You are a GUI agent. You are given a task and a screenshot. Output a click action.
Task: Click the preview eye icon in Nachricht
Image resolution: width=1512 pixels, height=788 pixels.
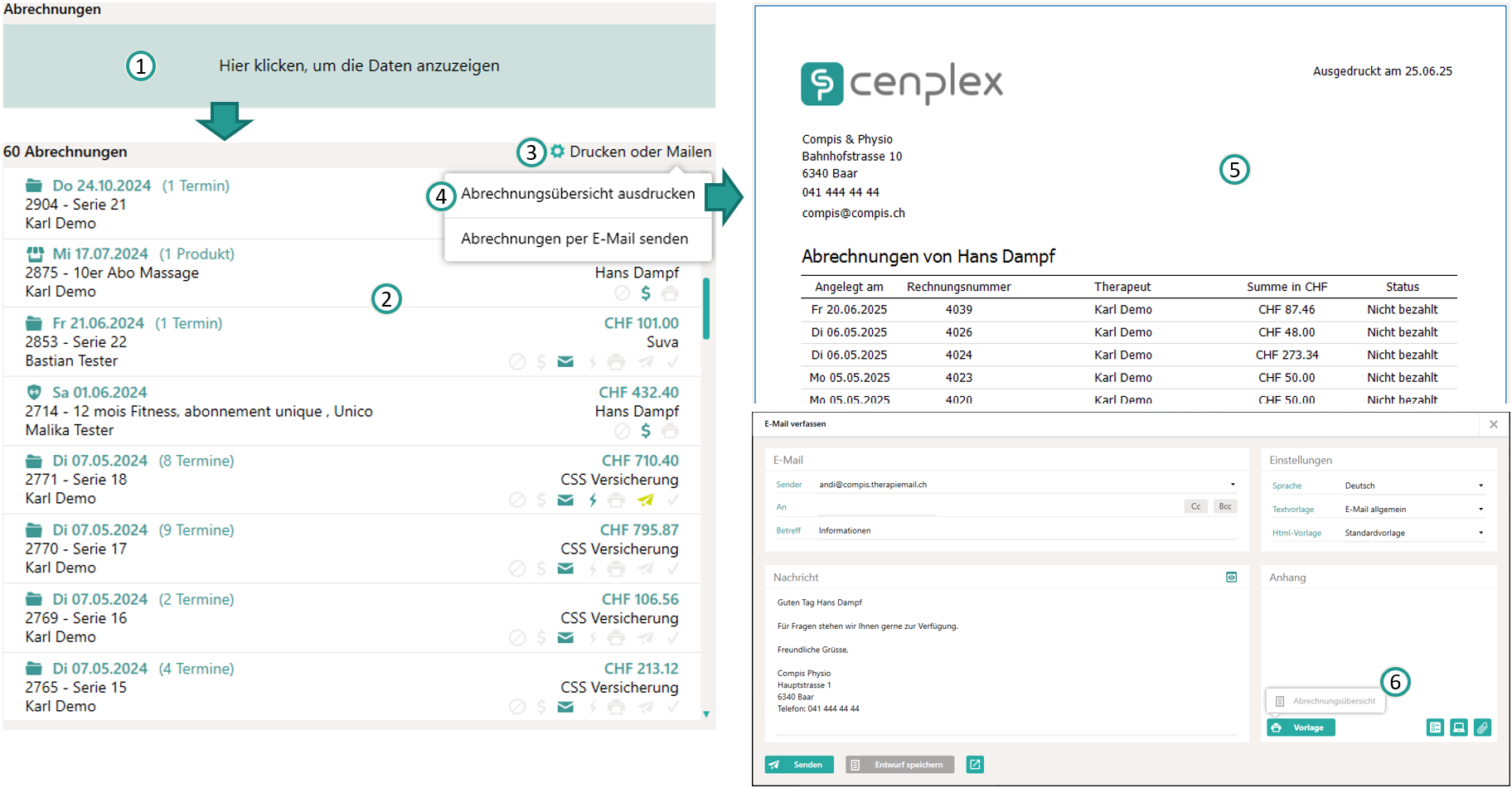click(x=1231, y=577)
